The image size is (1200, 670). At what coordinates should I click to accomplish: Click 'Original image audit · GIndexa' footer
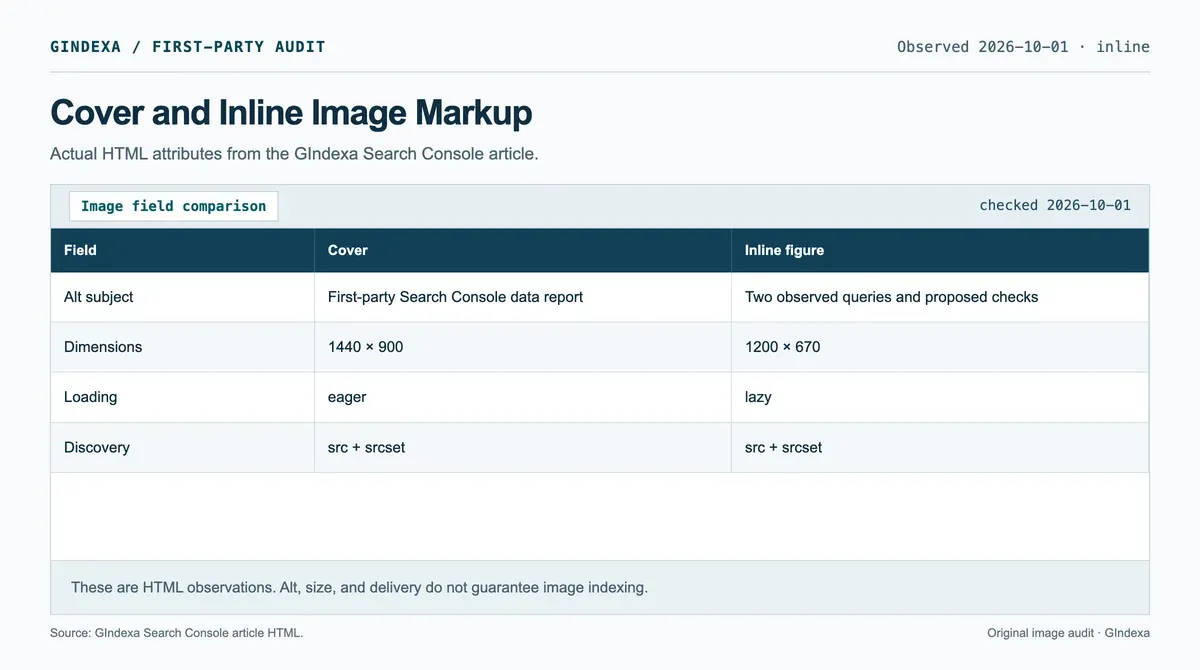(1068, 633)
